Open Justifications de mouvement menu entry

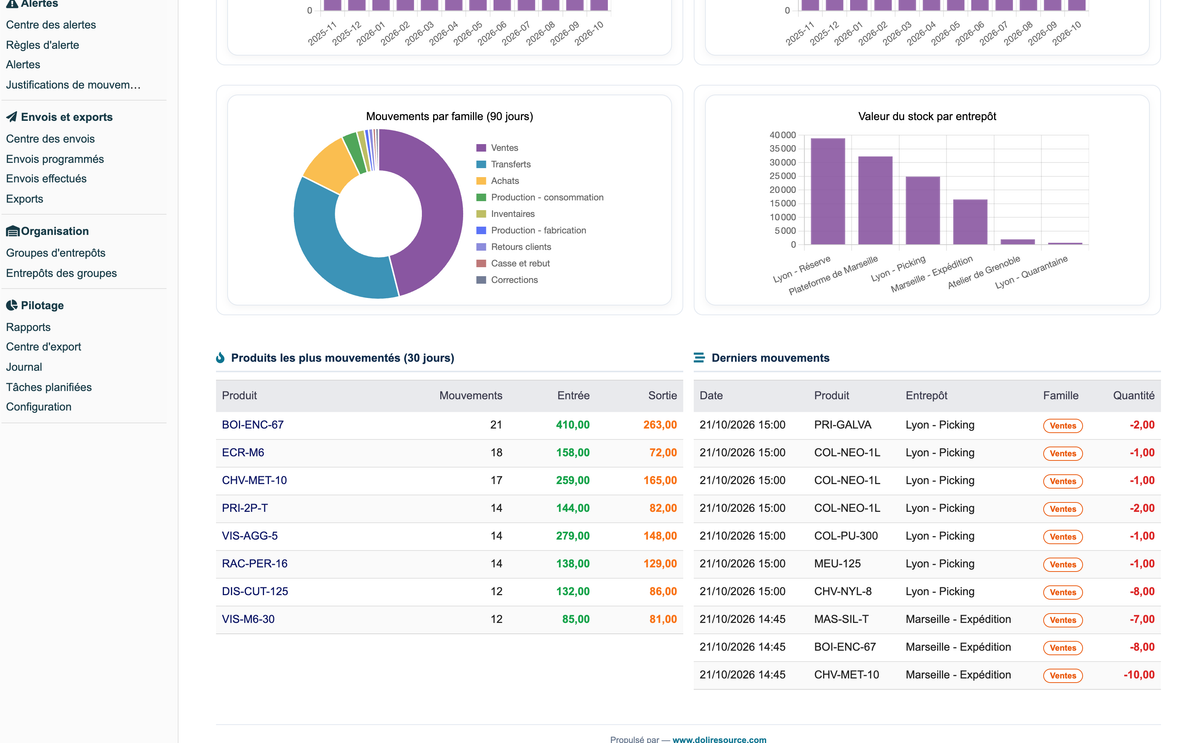tap(73, 85)
